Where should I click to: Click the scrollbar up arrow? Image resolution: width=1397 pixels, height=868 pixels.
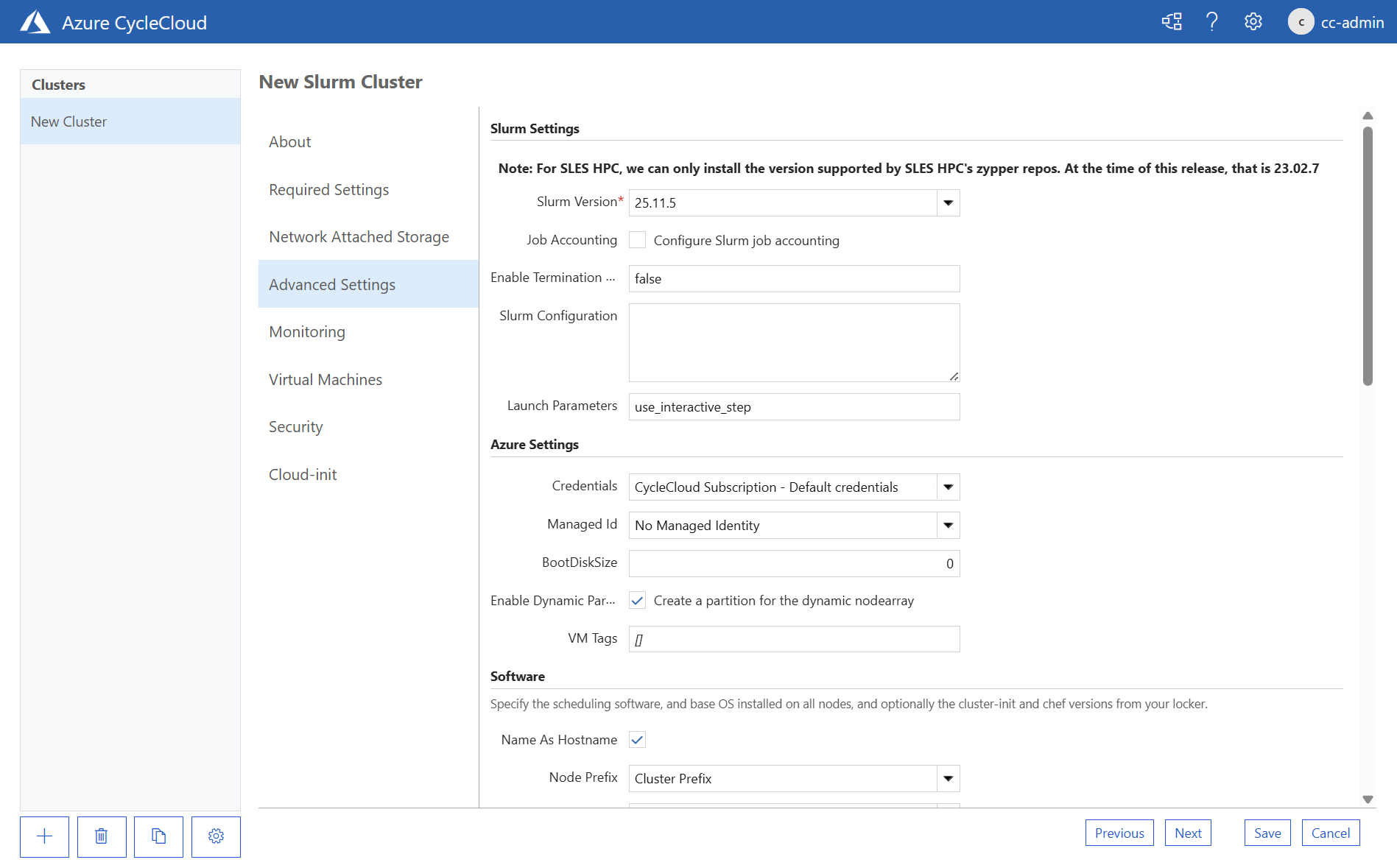[x=1368, y=116]
